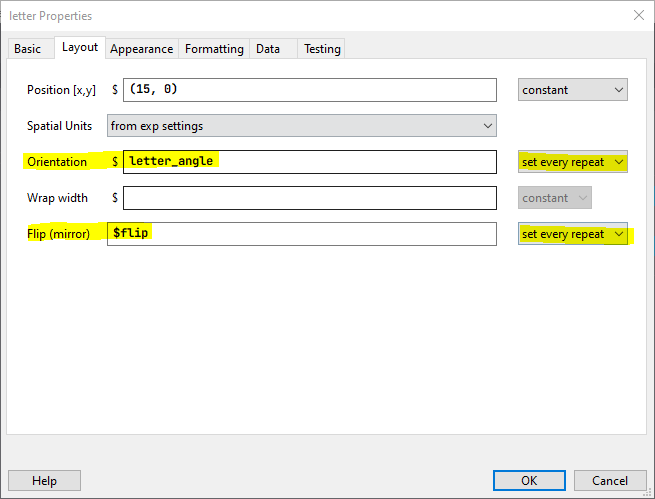This screenshot has width=655, height=499.
Task: Open the Position constant update dropdown
Action: (x=573, y=90)
